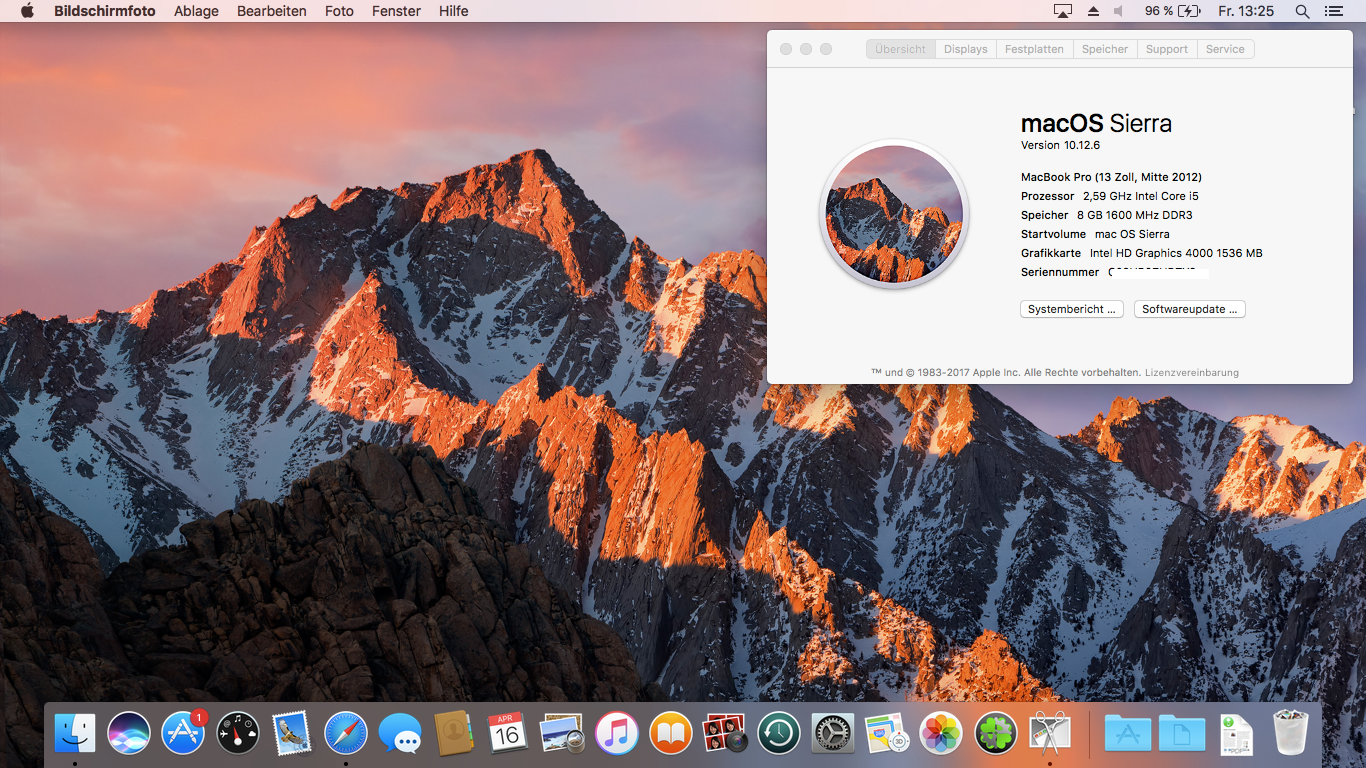Select the Displays tab
Viewport: 1366px width, 768px height.
(x=965, y=49)
